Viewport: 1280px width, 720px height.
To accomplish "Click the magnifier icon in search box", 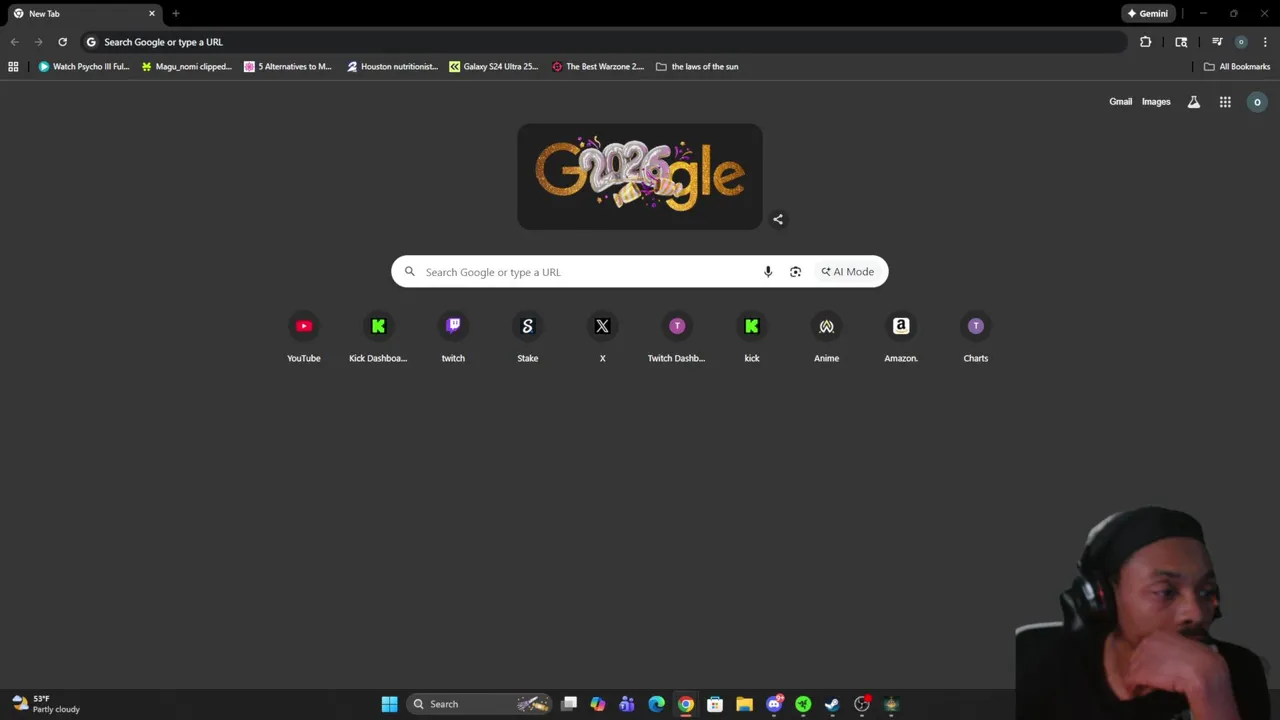I will click(410, 272).
